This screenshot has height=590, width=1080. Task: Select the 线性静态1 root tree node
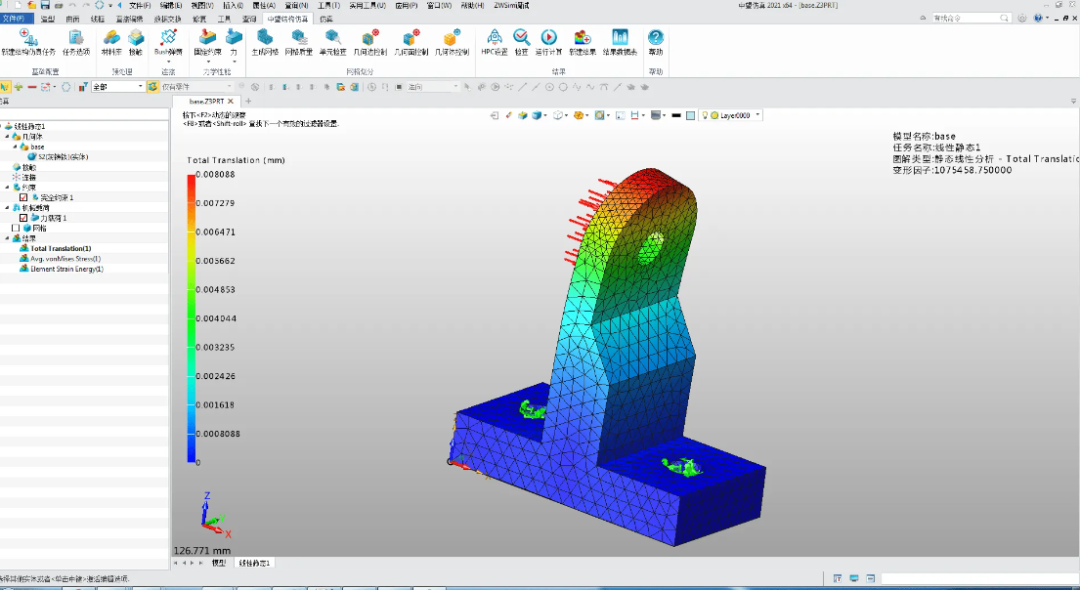30,127
